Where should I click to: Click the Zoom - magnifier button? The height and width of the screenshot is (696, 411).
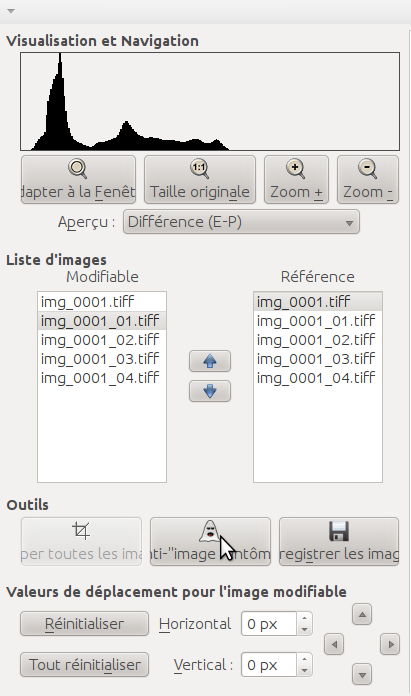point(368,180)
